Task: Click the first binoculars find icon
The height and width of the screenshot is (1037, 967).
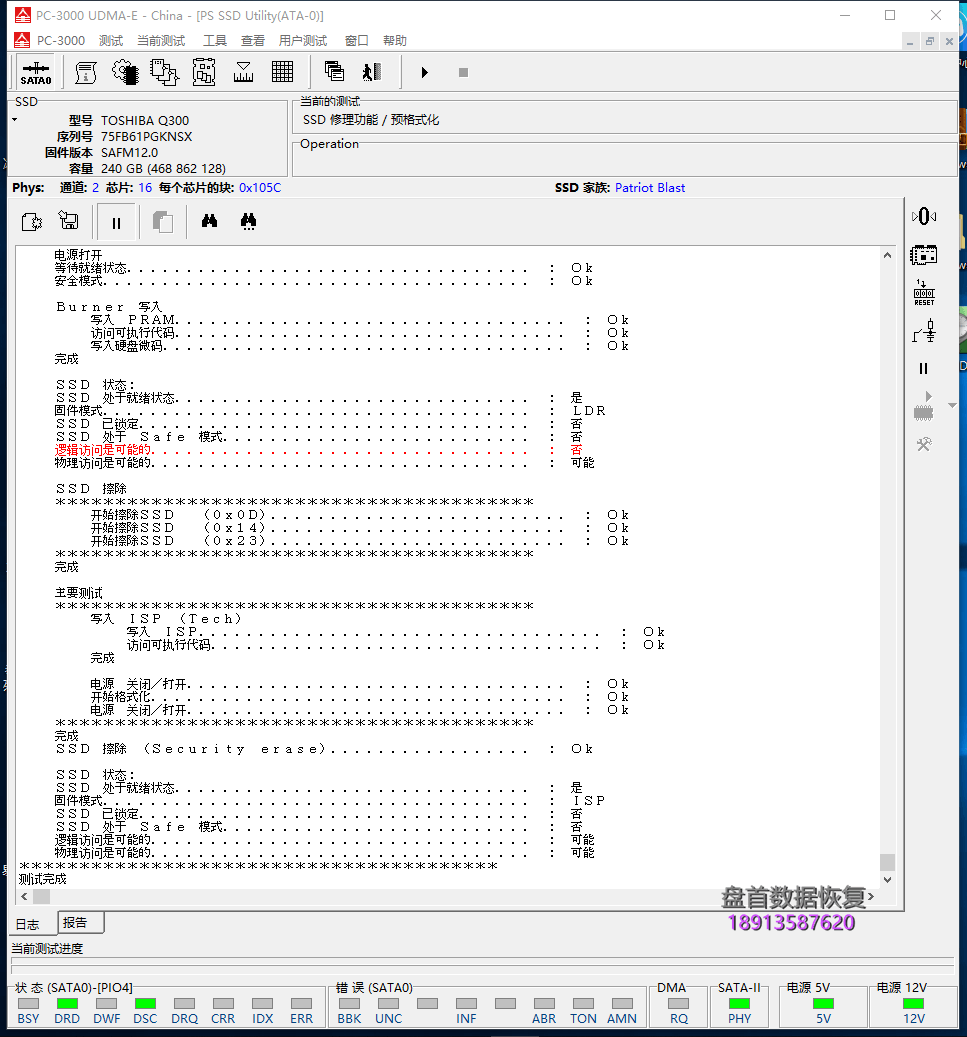Action: click(210, 221)
